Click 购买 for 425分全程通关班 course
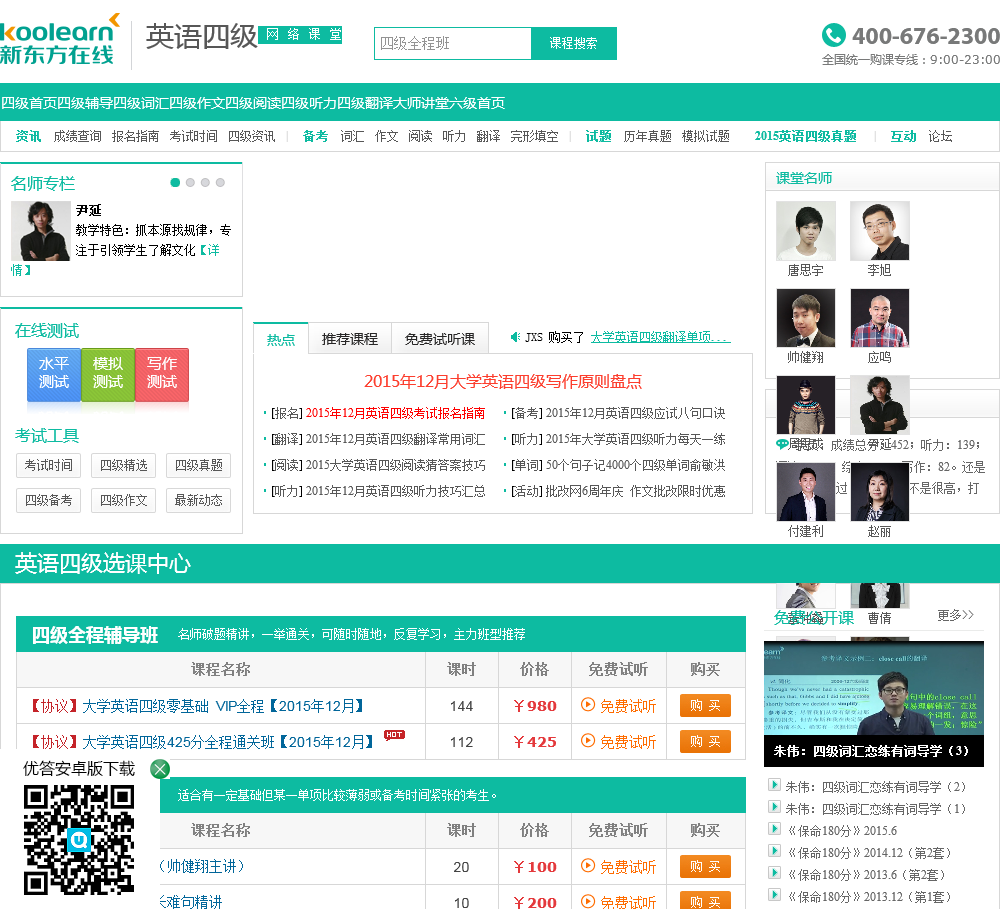 (705, 741)
